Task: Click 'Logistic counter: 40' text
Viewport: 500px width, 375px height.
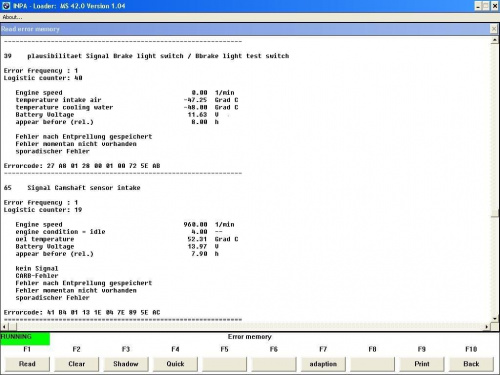Action: pyautogui.click(x=43, y=78)
